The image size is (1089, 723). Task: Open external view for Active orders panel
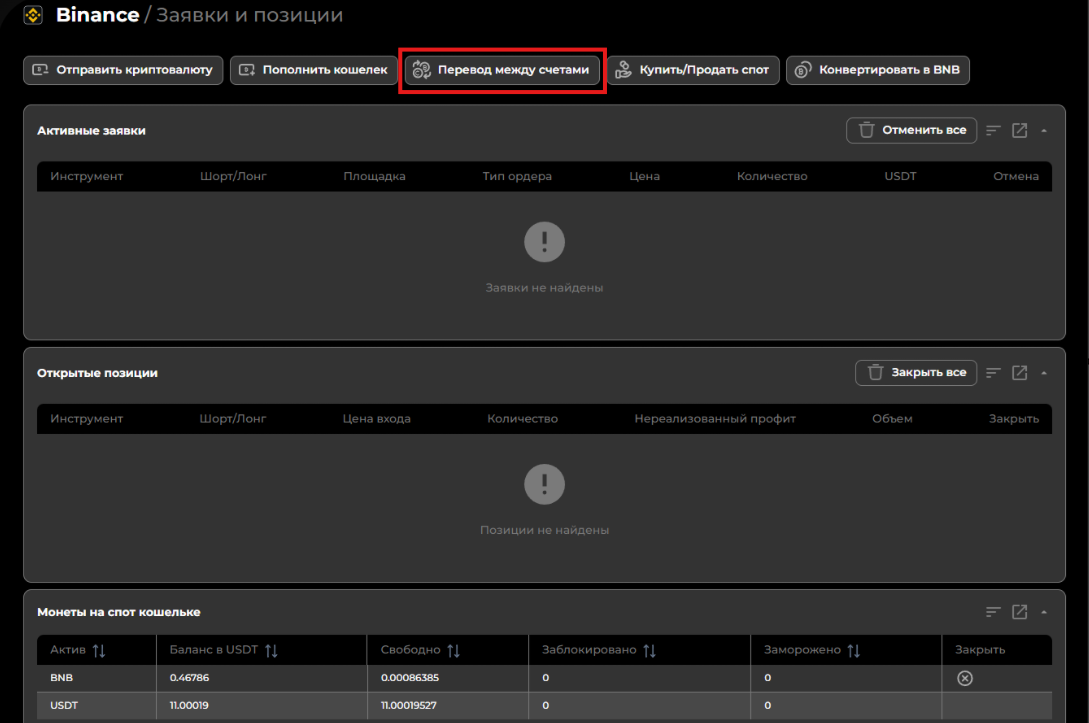click(1019, 131)
